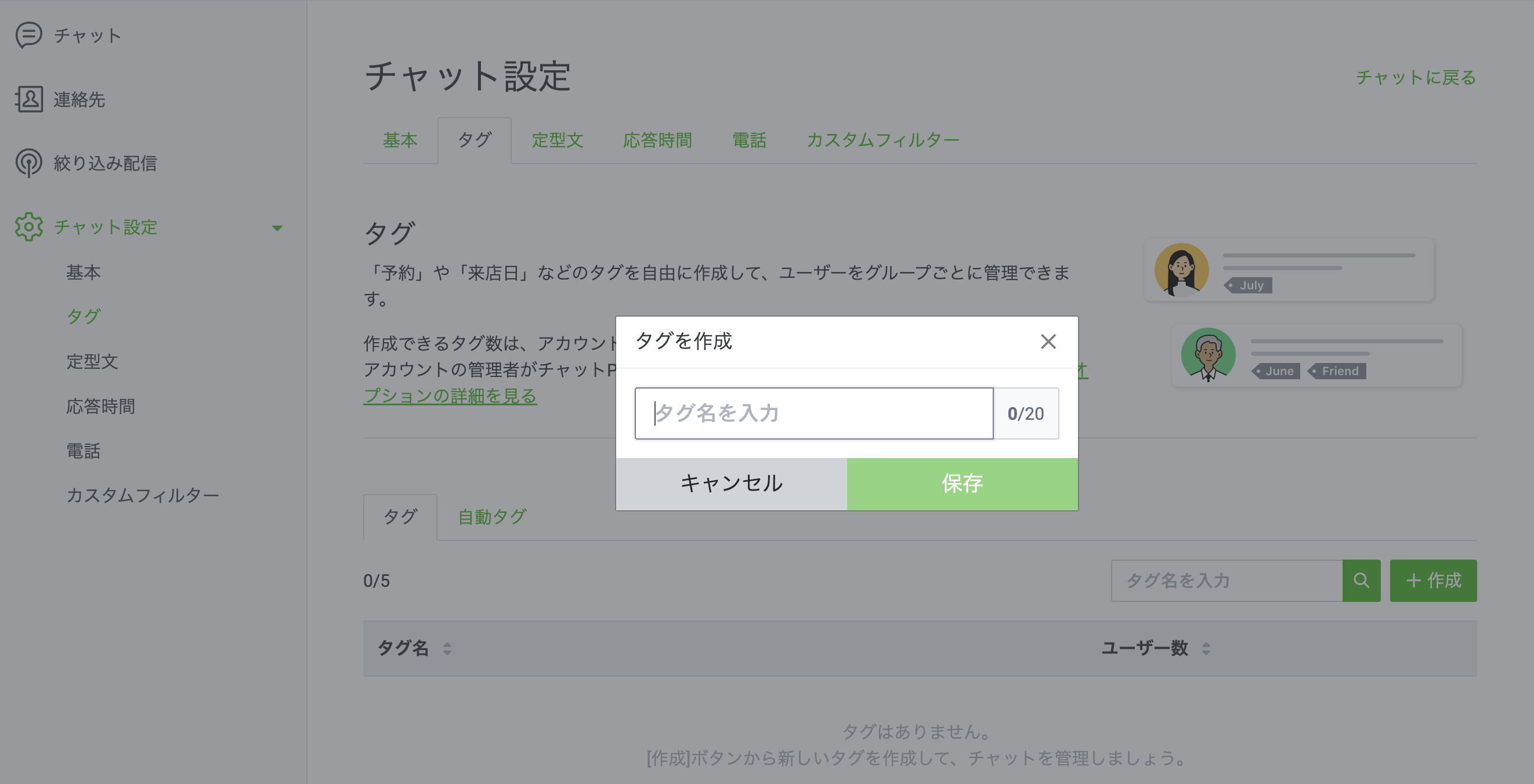Open チャット from sidebar chat icon
This screenshot has width=1534, height=784.
[28, 35]
